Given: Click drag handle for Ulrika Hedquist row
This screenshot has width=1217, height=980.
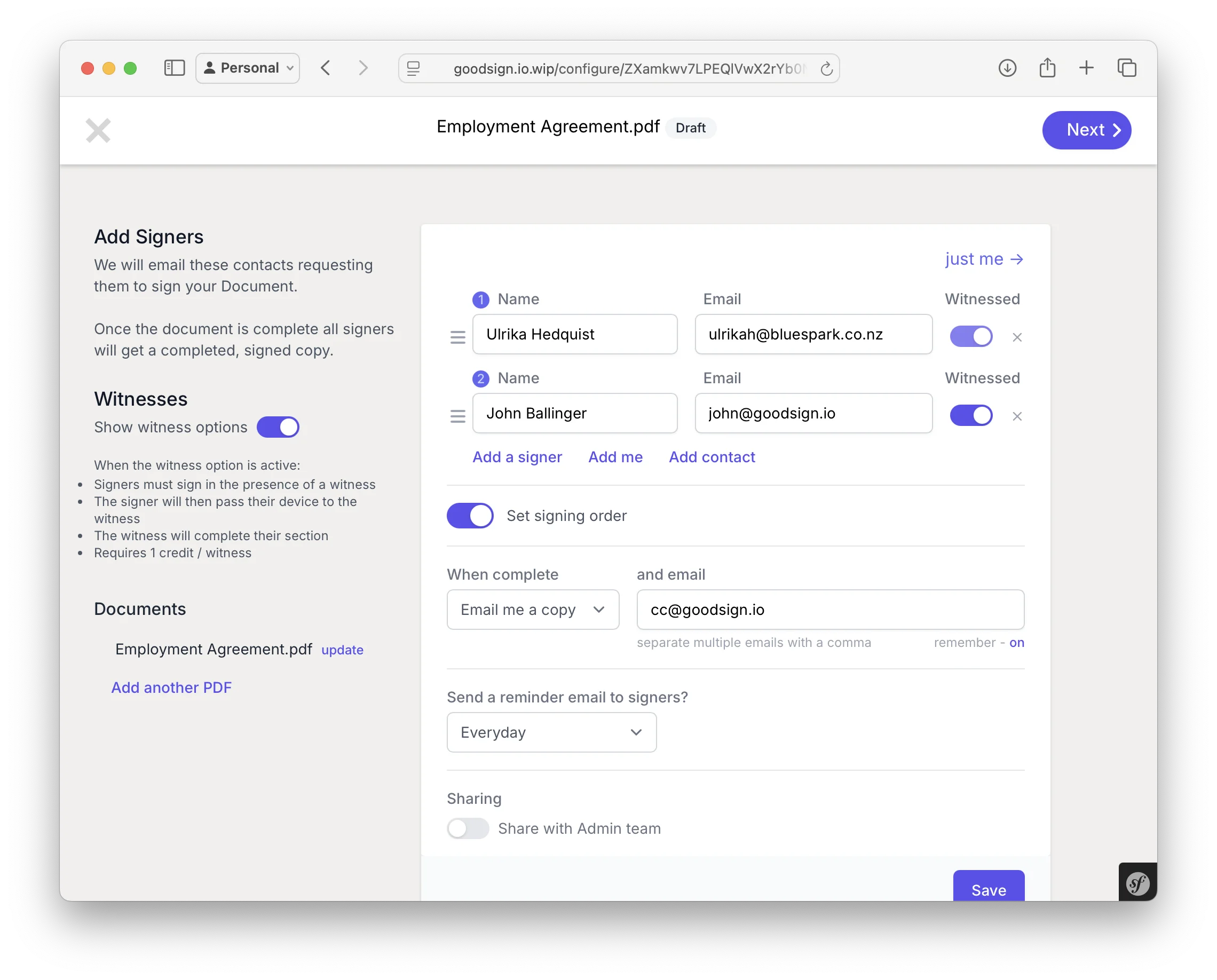Looking at the screenshot, I should (x=458, y=337).
